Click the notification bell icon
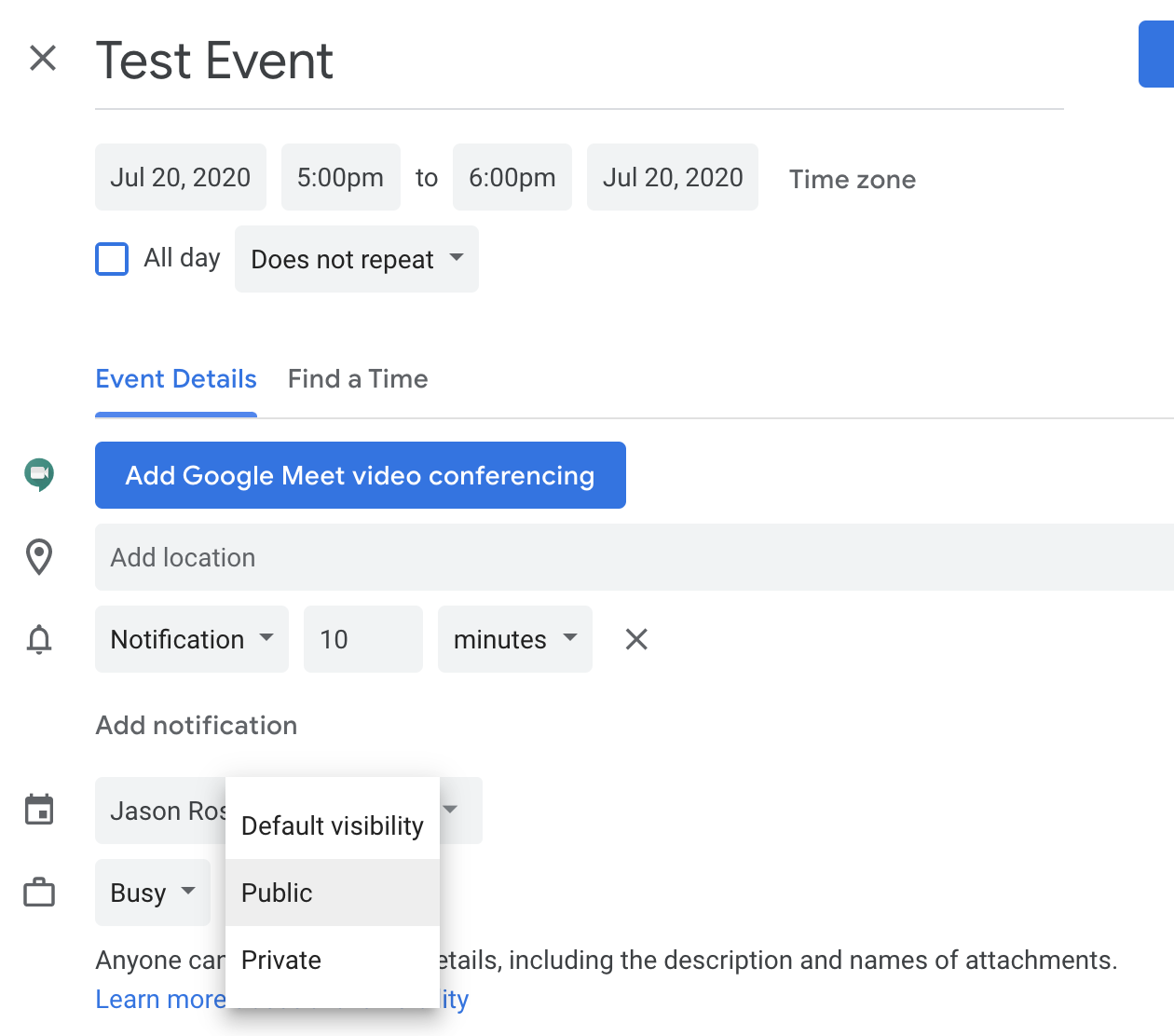1174x1036 pixels. click(39, 639)
